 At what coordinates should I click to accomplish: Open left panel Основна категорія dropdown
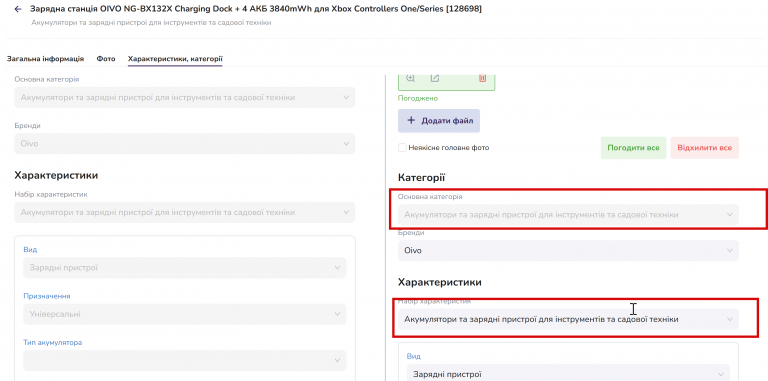(185, 97)
